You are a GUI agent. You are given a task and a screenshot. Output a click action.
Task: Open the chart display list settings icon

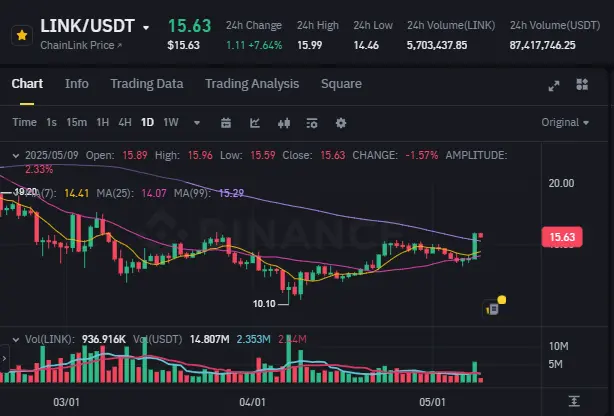[312, 123]
